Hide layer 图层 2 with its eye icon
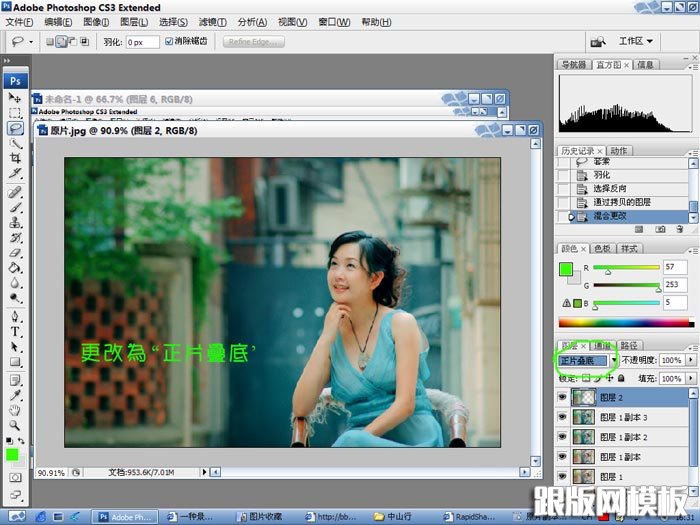Screen dimensions: 700x525 click(x=564, y=398)
